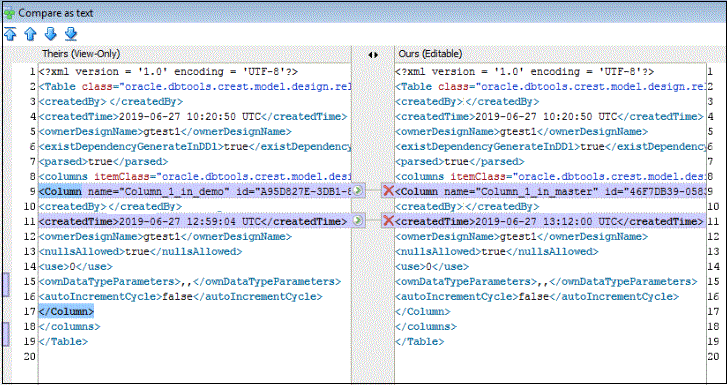727x385 pixels.
Task: Place cursor on empty line 20 in Ours
Action: pos(550,356)
